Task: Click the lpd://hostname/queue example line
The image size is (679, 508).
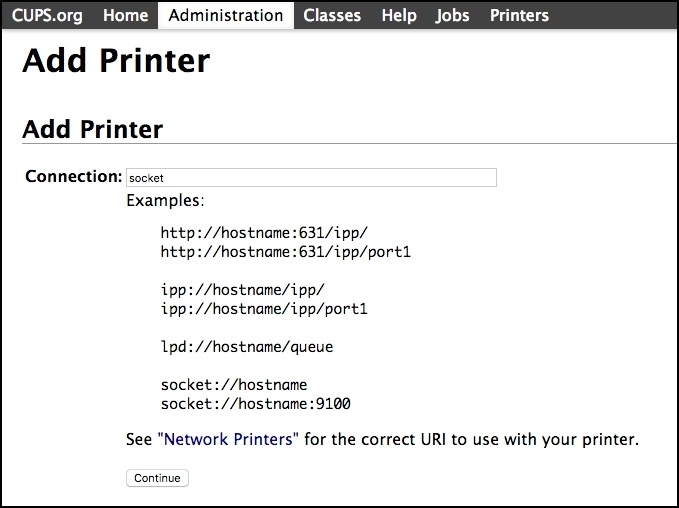Action: (247, 347)
